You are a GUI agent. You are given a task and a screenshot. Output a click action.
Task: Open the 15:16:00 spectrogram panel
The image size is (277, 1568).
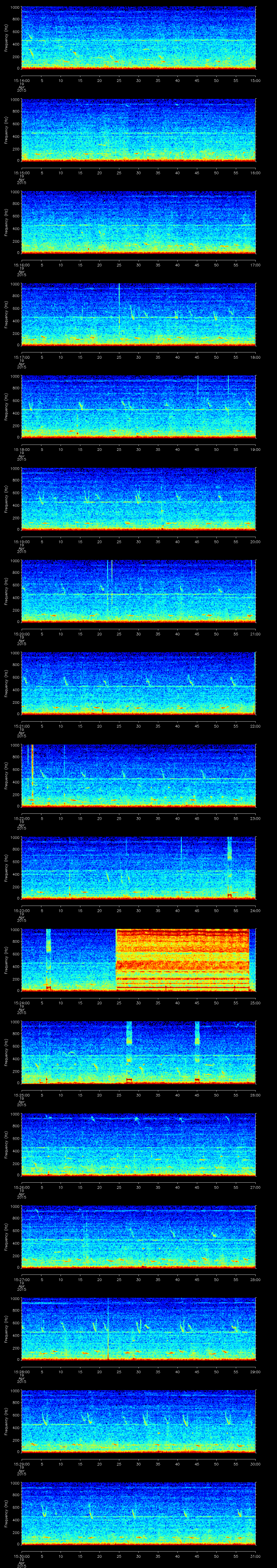[x=138, y=222]
